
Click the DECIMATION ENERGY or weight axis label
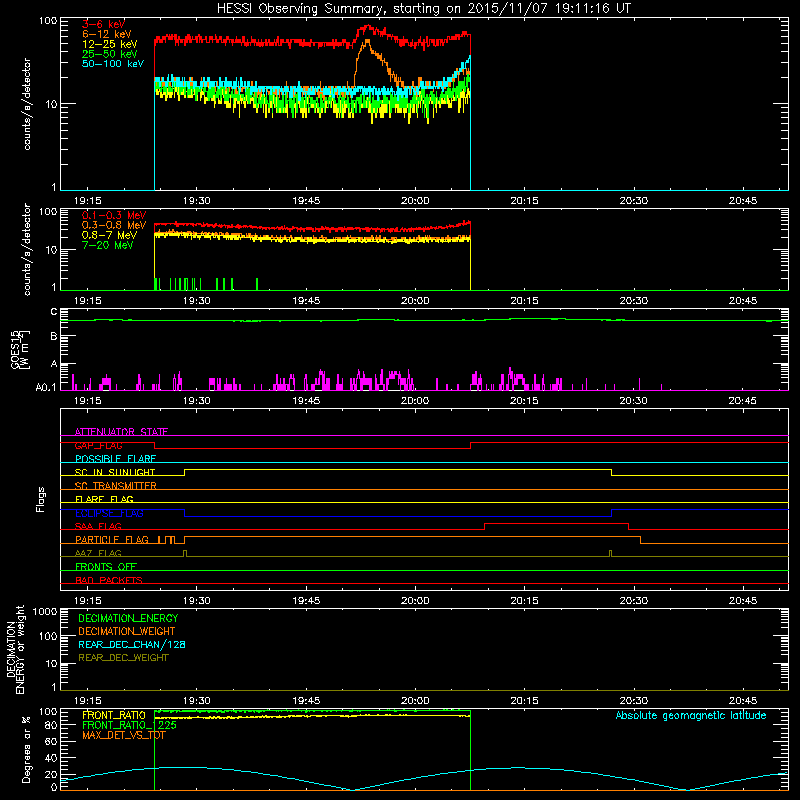coord(15,649)
